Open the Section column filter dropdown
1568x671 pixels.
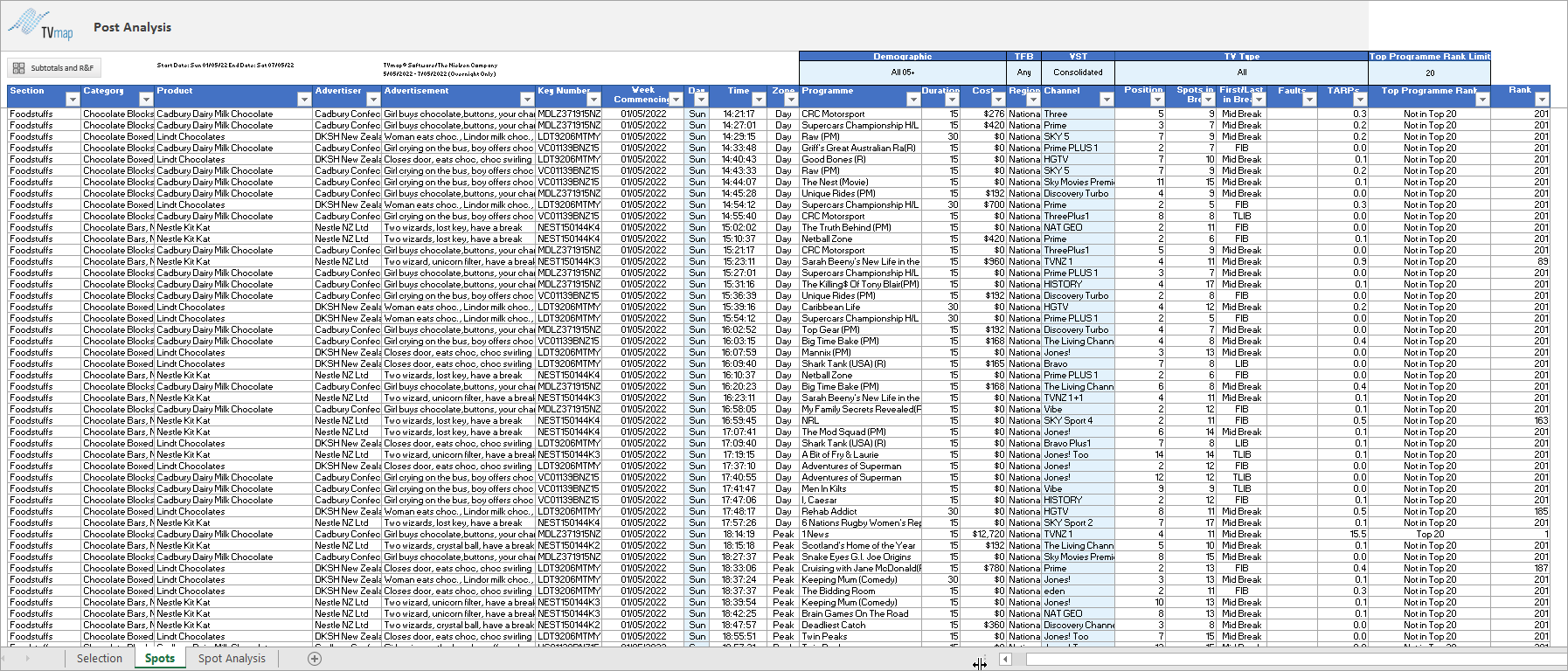coord(73,100)
